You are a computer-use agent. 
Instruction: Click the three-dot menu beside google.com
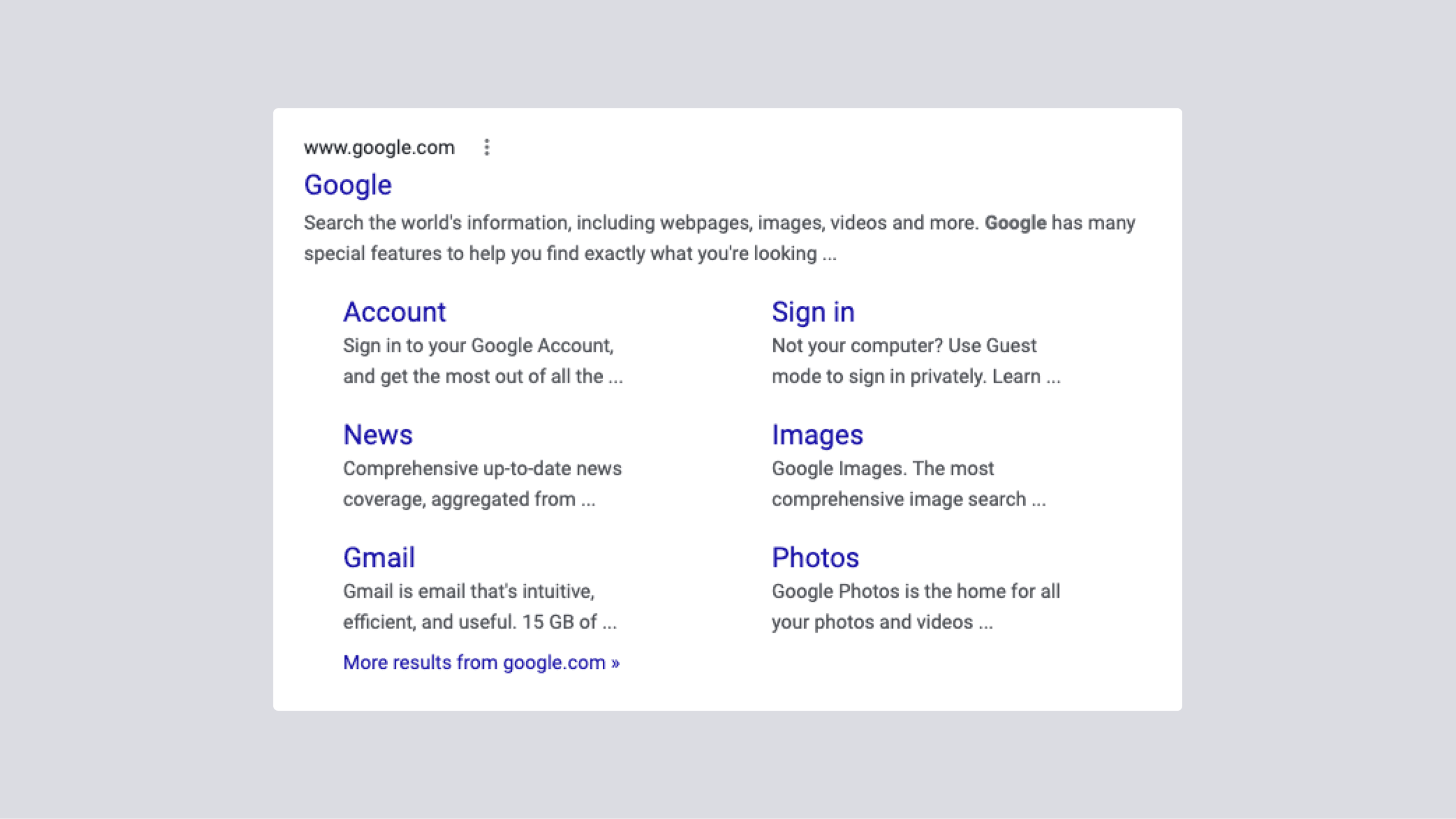pyautogui.click(x=487, y=147)
